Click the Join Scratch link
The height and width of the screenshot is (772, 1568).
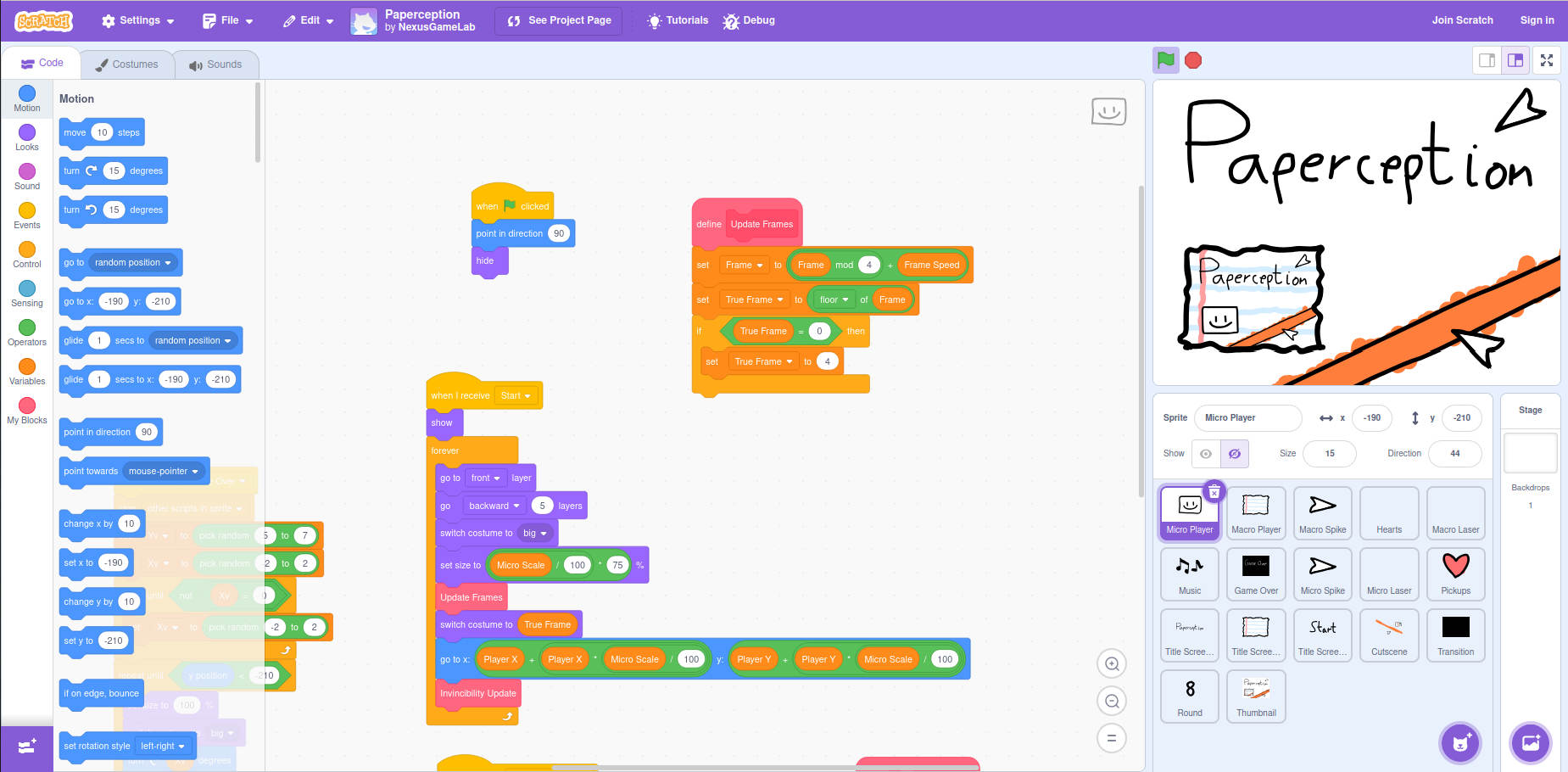(x=1462, y=20)
